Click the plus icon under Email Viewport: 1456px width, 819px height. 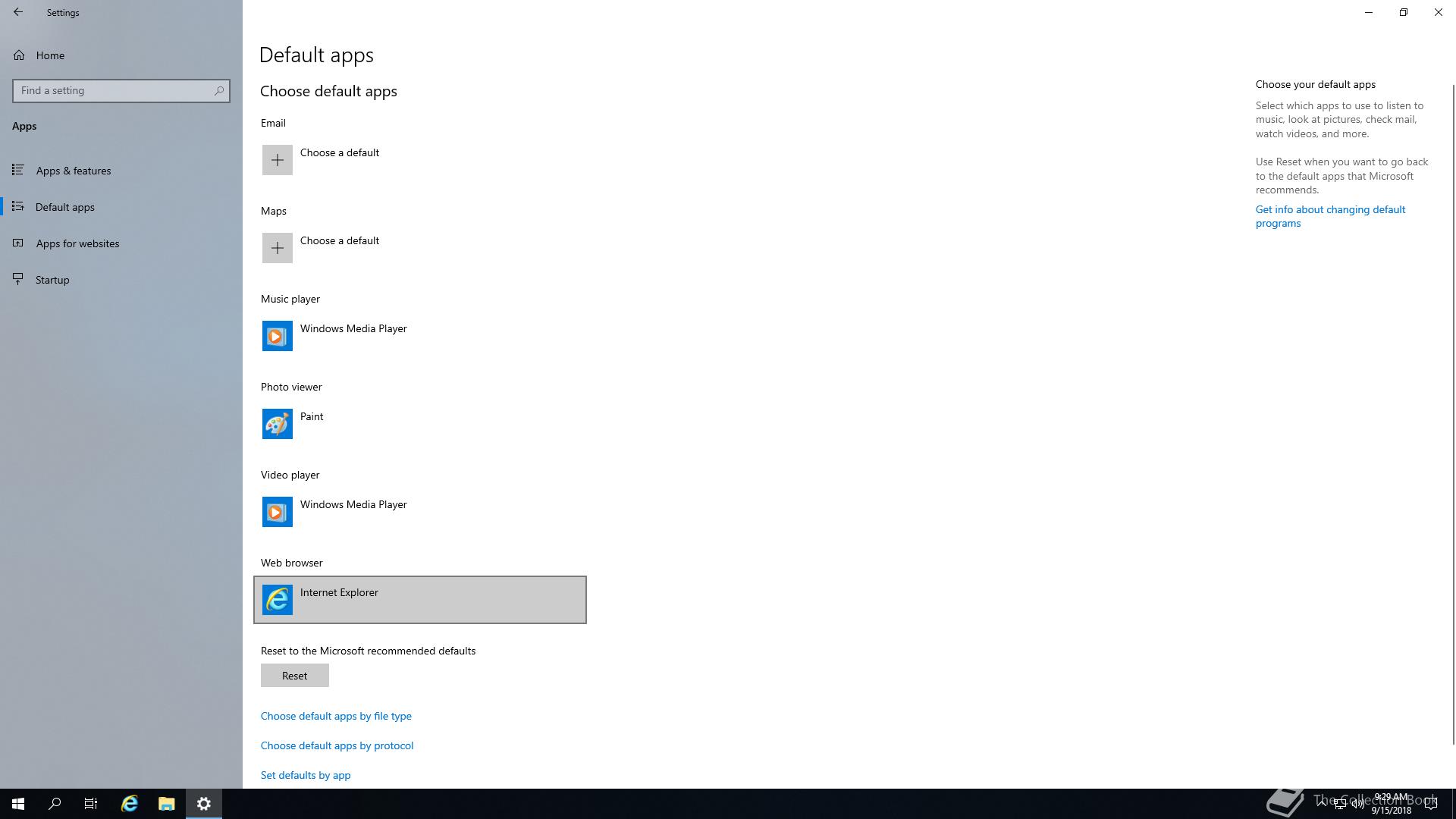(x=277, y=160)
